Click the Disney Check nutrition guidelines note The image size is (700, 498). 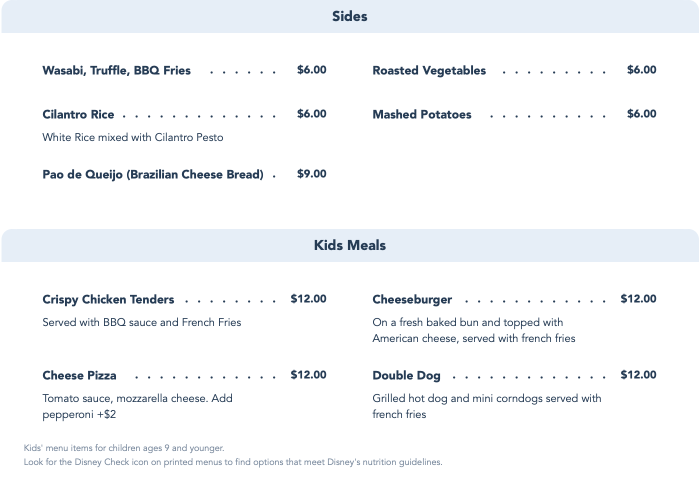click(x=233, y=463)
